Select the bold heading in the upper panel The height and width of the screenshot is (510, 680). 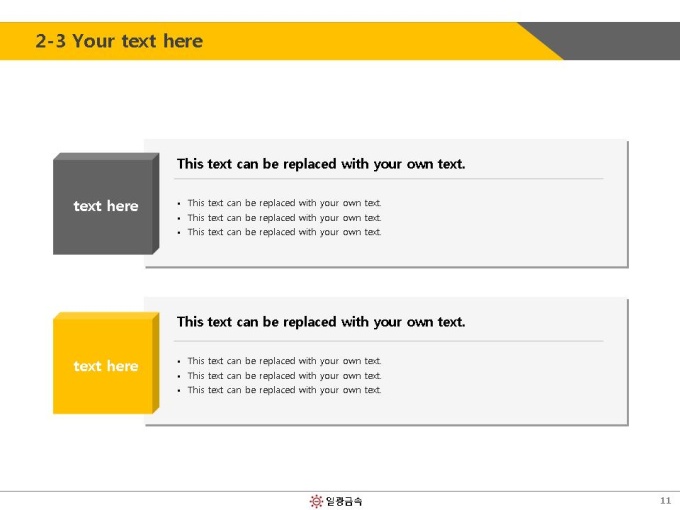pos(321,164)
